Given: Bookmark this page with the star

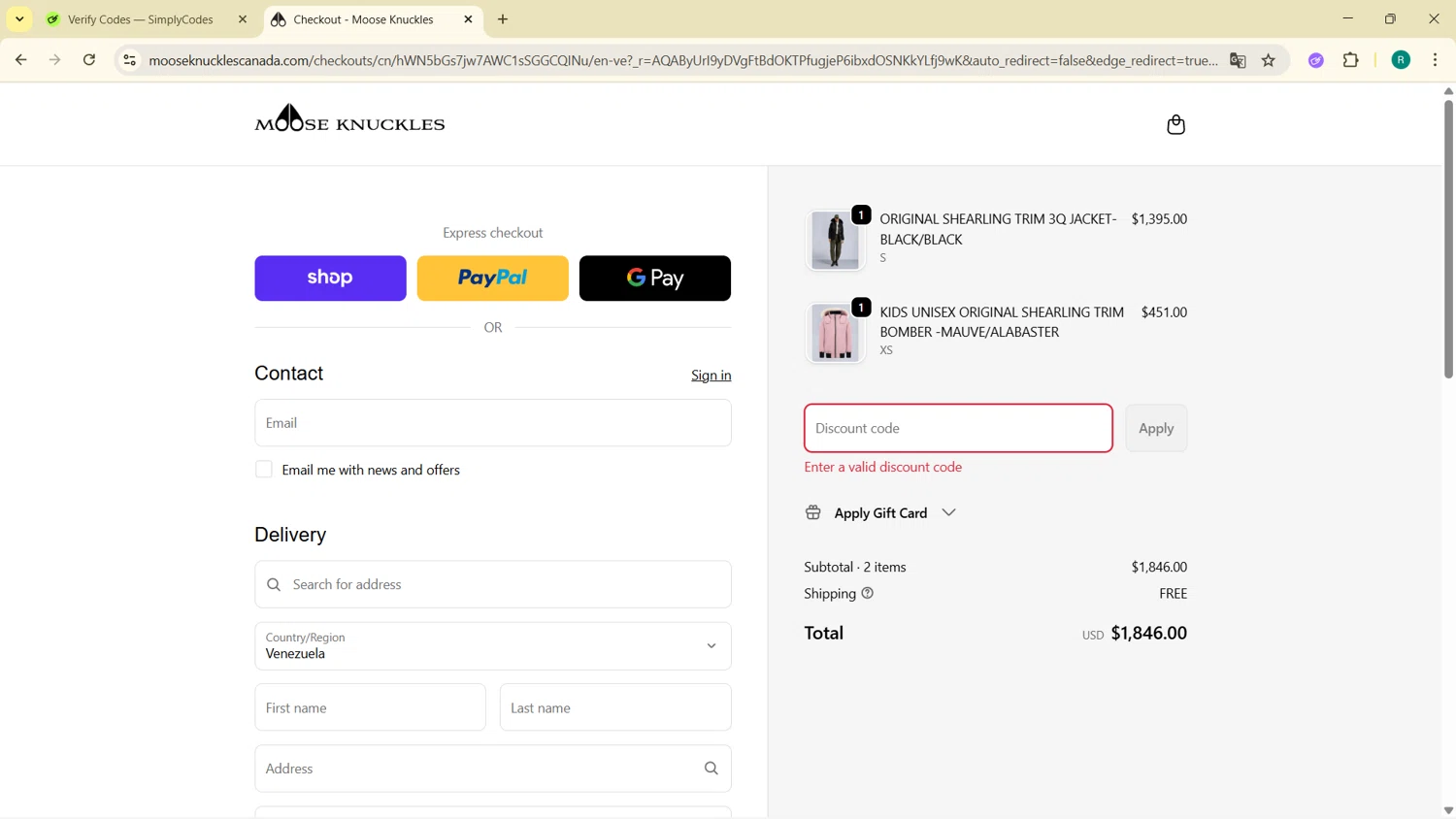Looking at the screenshot, I should 1269,60.
